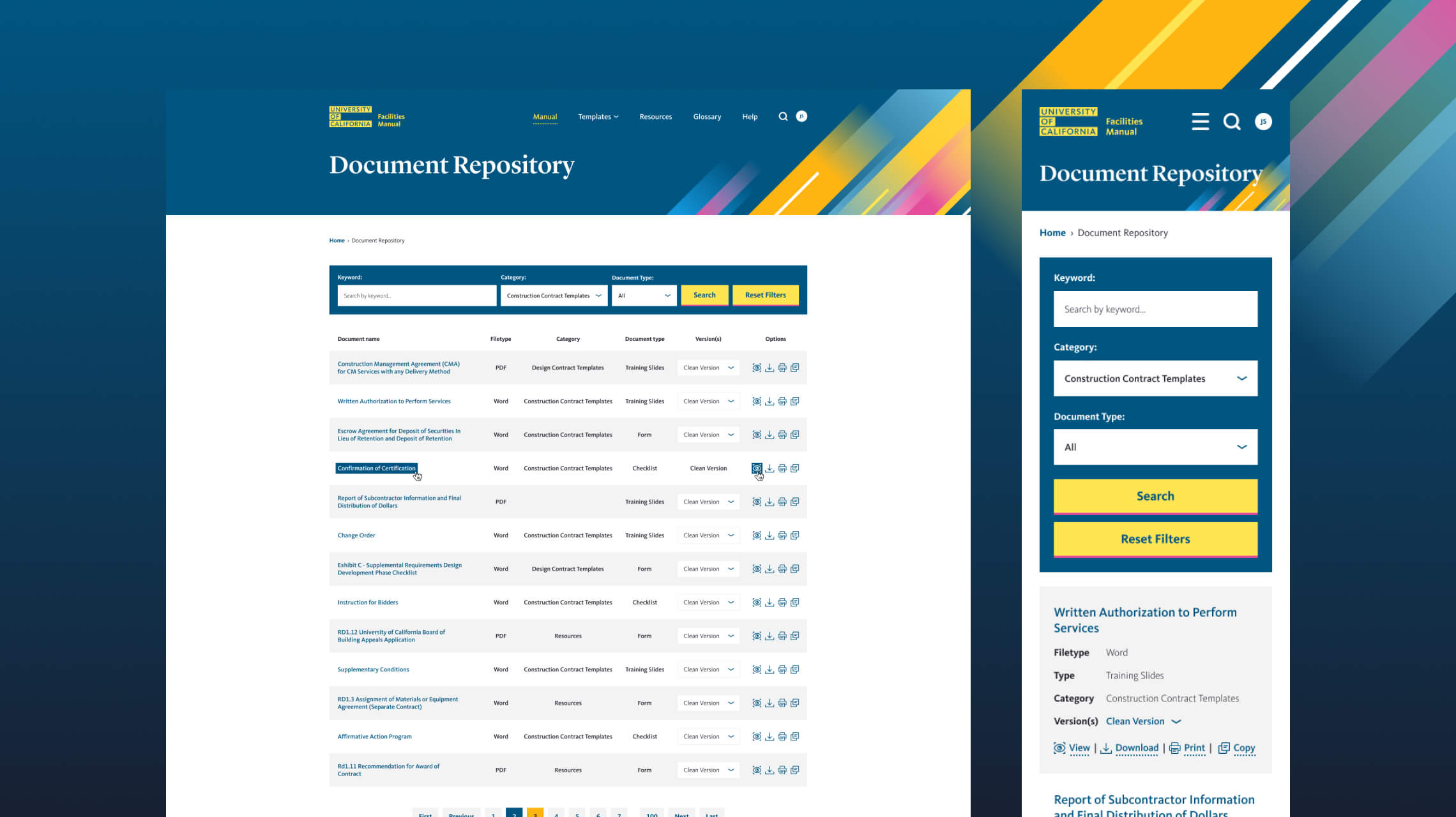The image size is (1456, 817).
Task: Open the Category dropdown in mobile filters
Action: tap(1155, 378)
